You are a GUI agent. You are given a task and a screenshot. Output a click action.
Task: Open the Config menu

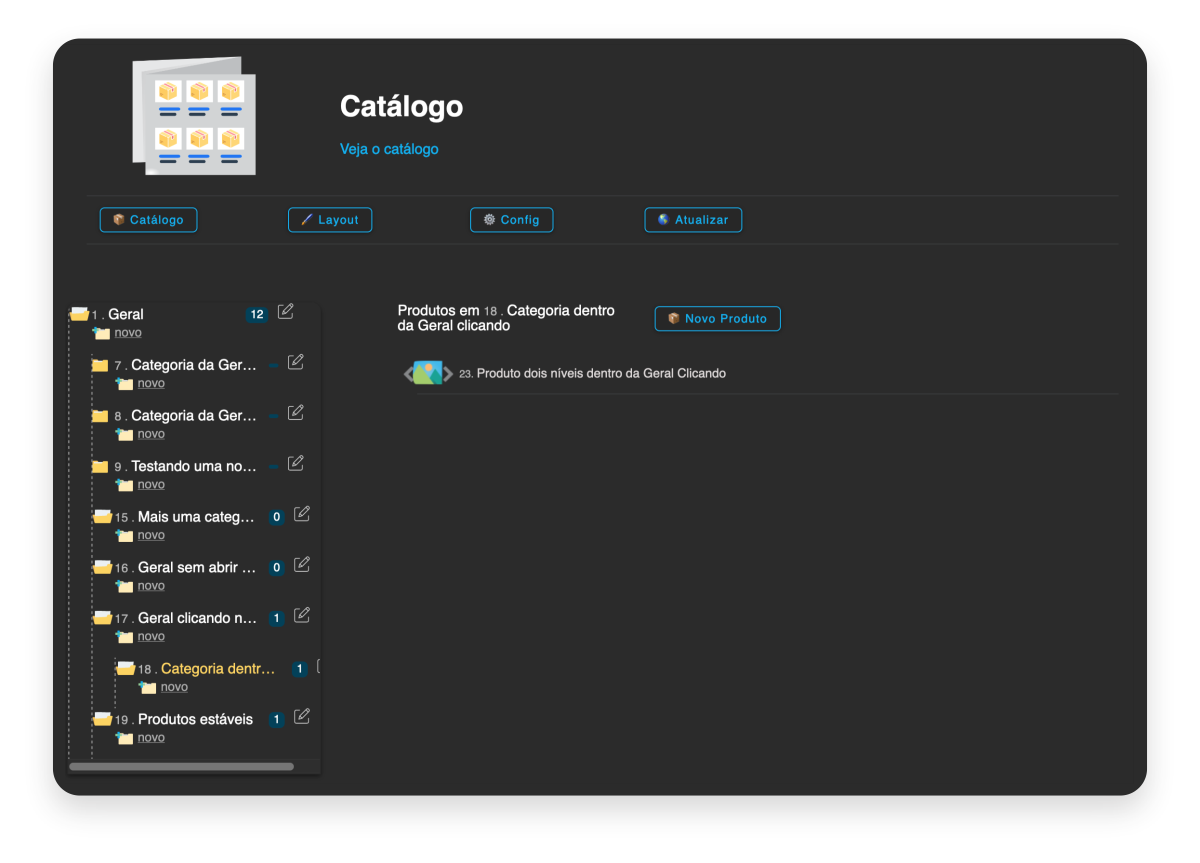[511, 219]
